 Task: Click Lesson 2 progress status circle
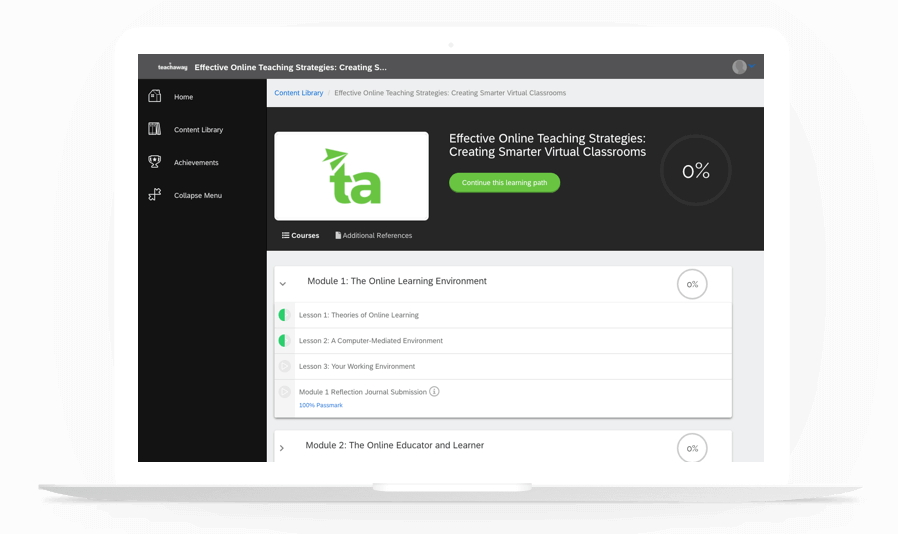click(x=284, y=341)
